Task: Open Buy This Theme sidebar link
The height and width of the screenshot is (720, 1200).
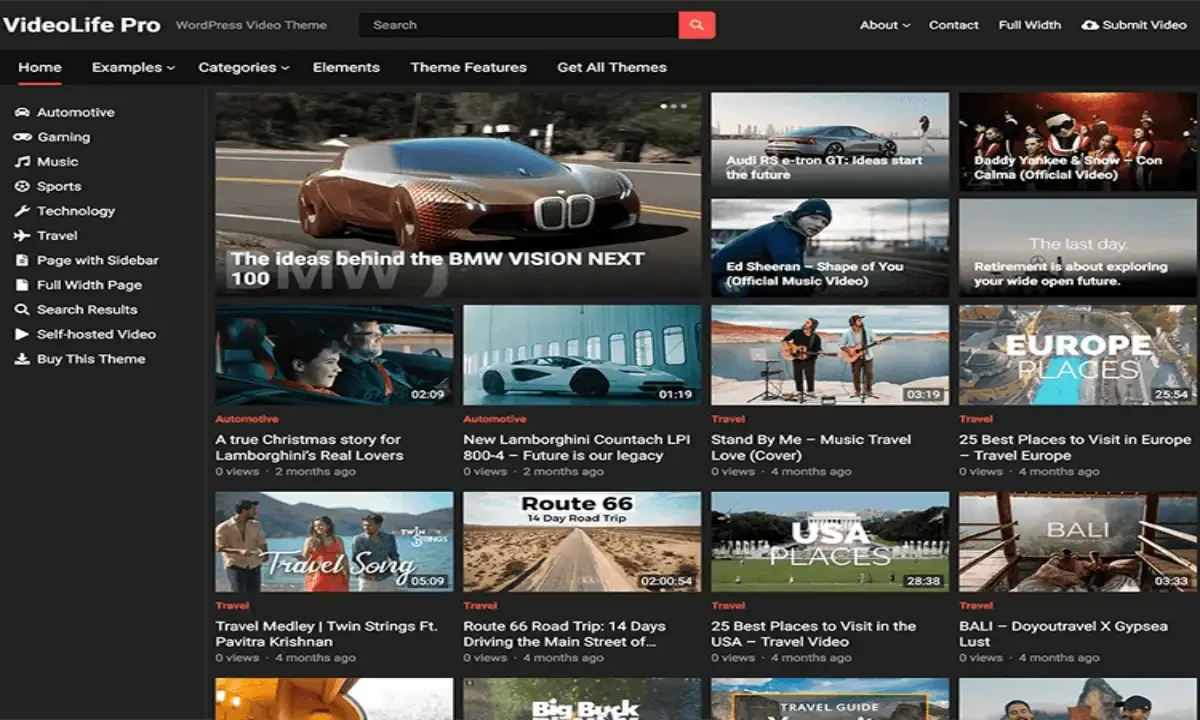Action: (91, 359)
